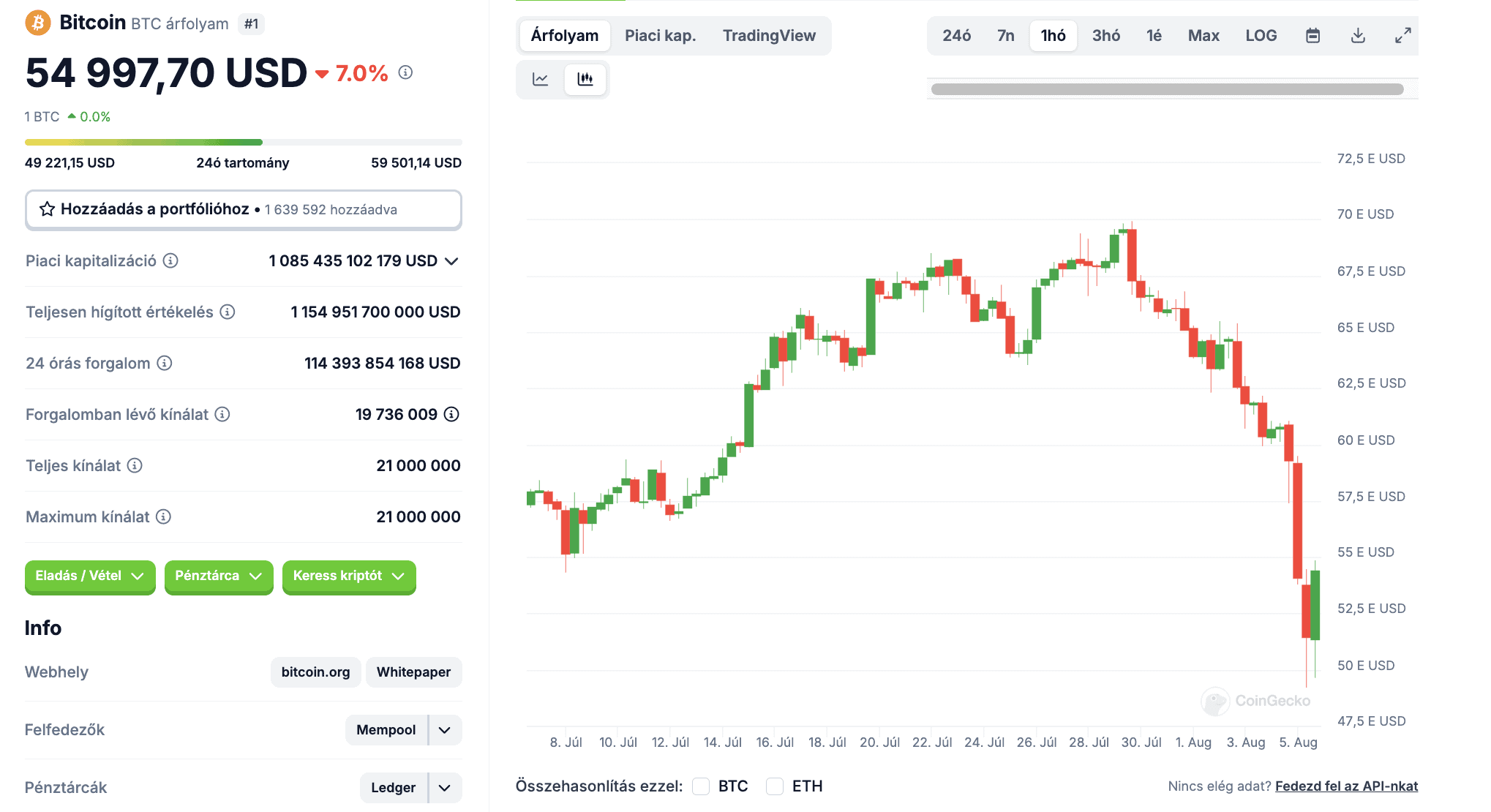Select the Max time range
The height and width of the screenshot is (812, 1491).
click(1203, 35)
